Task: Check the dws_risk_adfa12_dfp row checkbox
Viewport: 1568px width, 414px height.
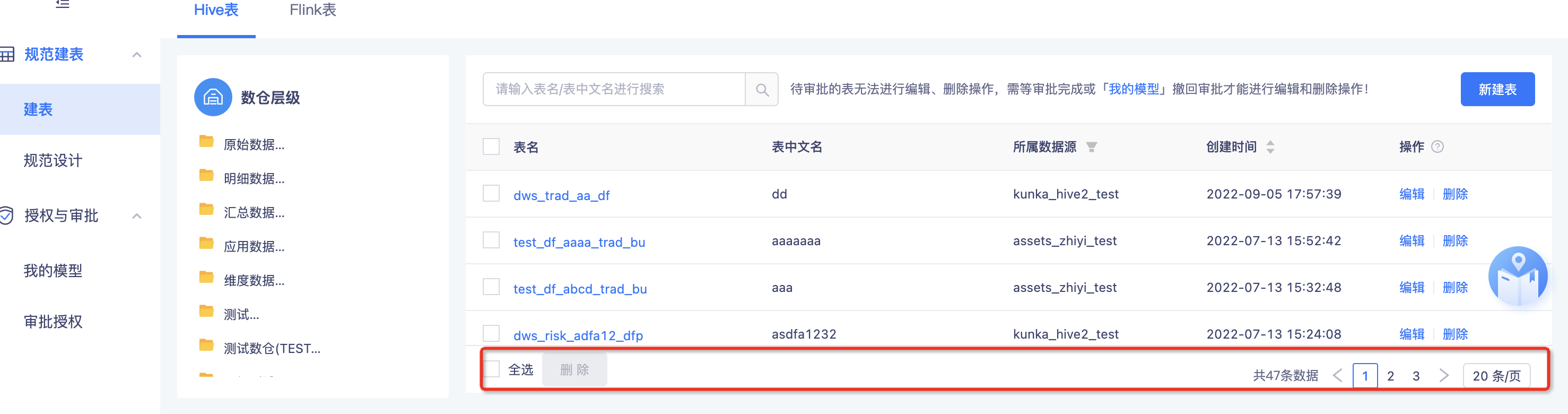Action: (x=491, y=334)
